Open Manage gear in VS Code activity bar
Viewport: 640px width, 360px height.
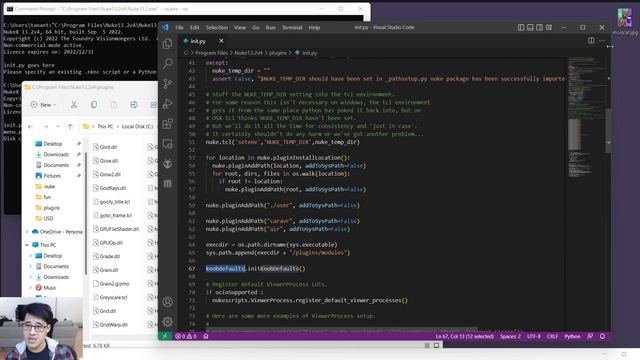point(167,322)
